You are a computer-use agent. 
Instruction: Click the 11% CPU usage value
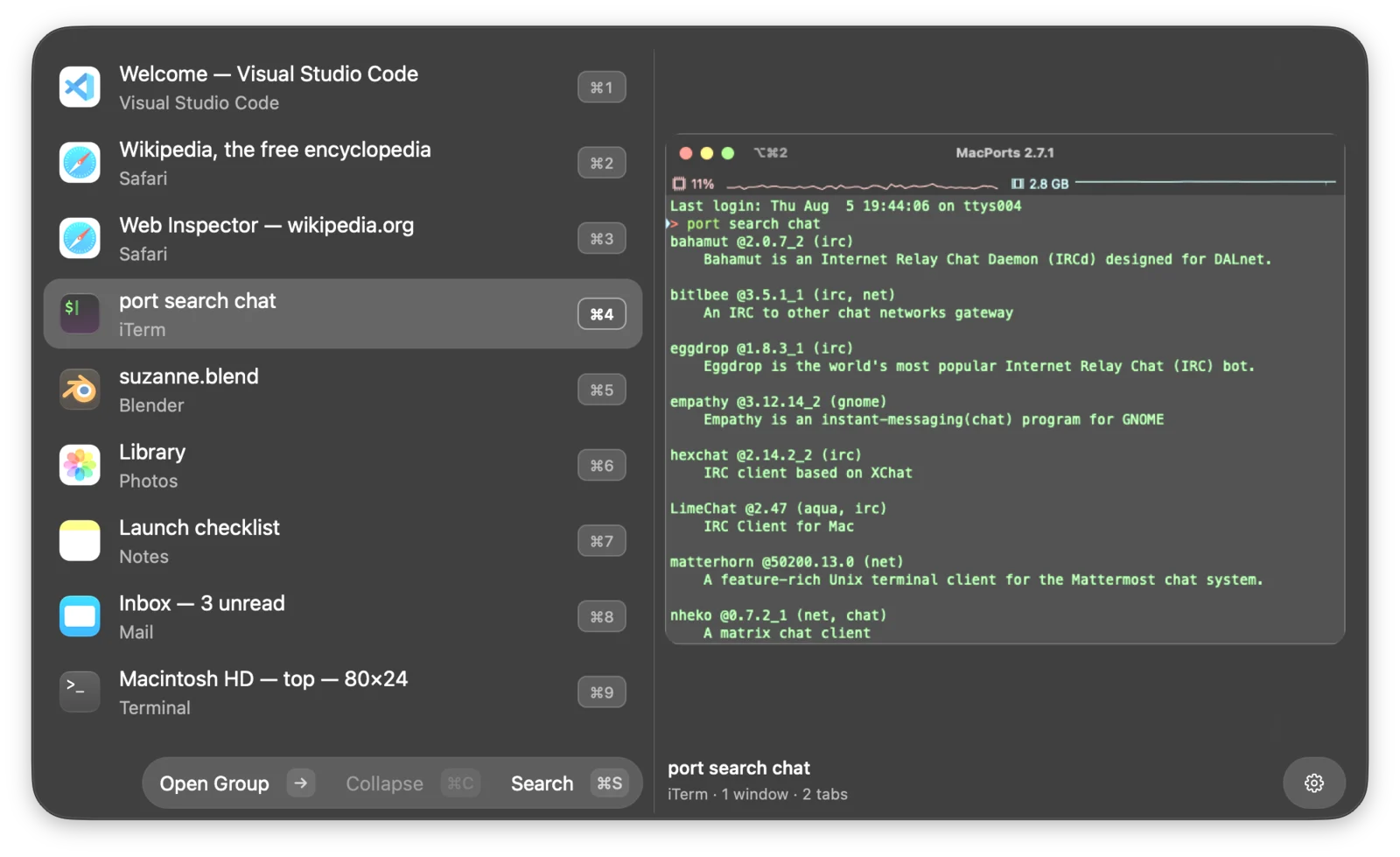[703, 184]
